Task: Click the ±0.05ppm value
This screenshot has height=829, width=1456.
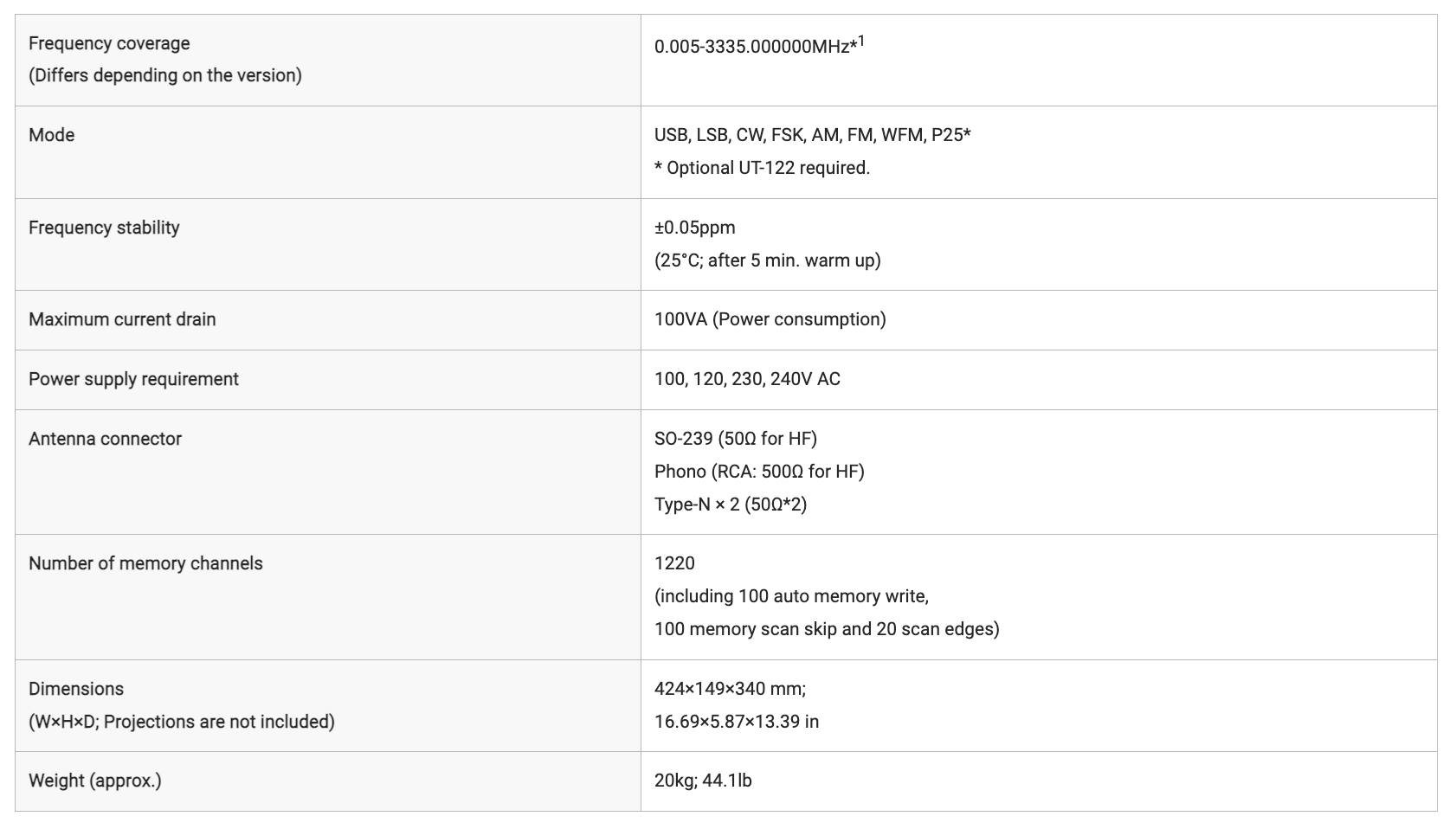Action: (695, 228)
